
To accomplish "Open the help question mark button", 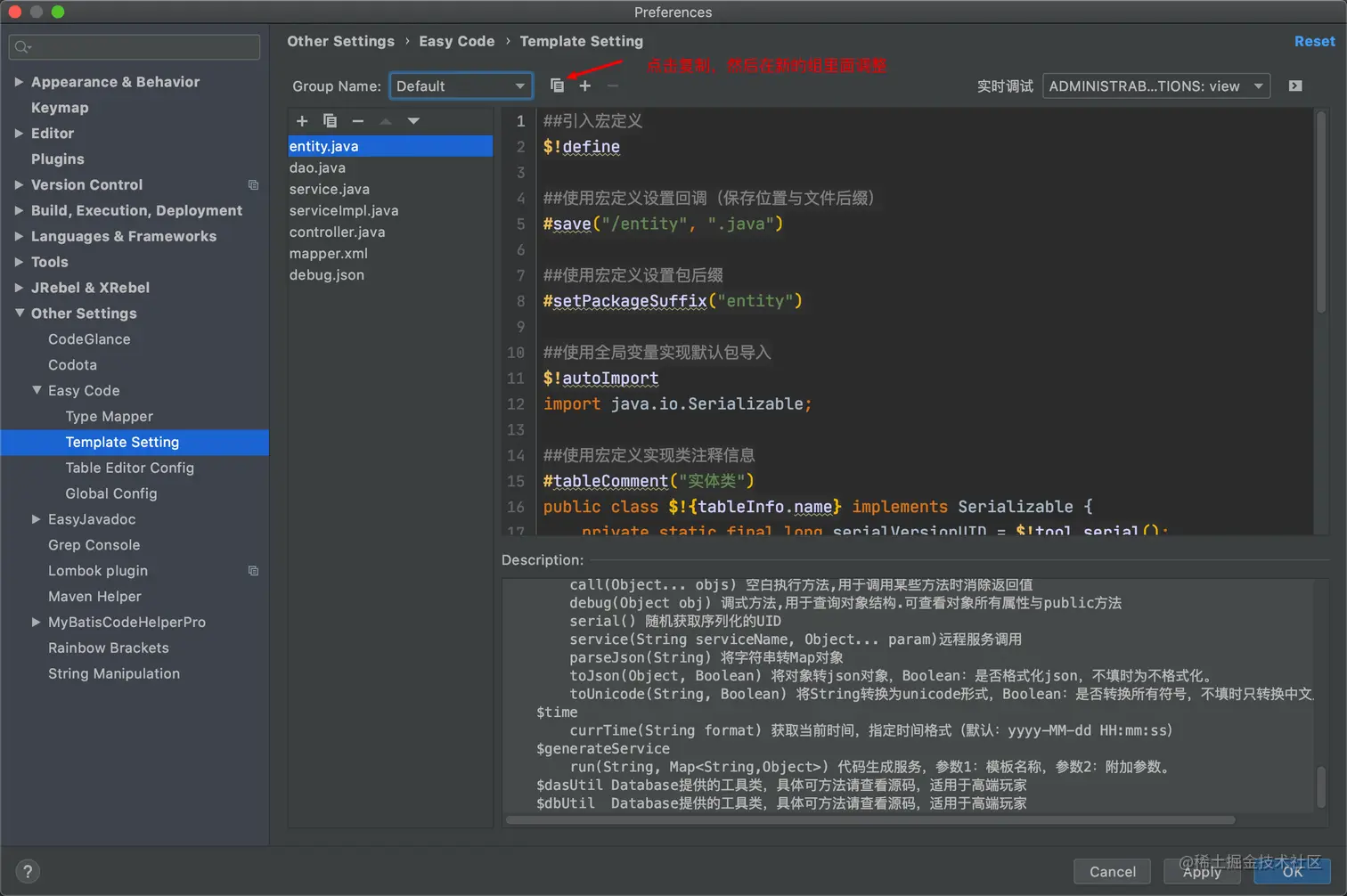I will coord(28,872).
